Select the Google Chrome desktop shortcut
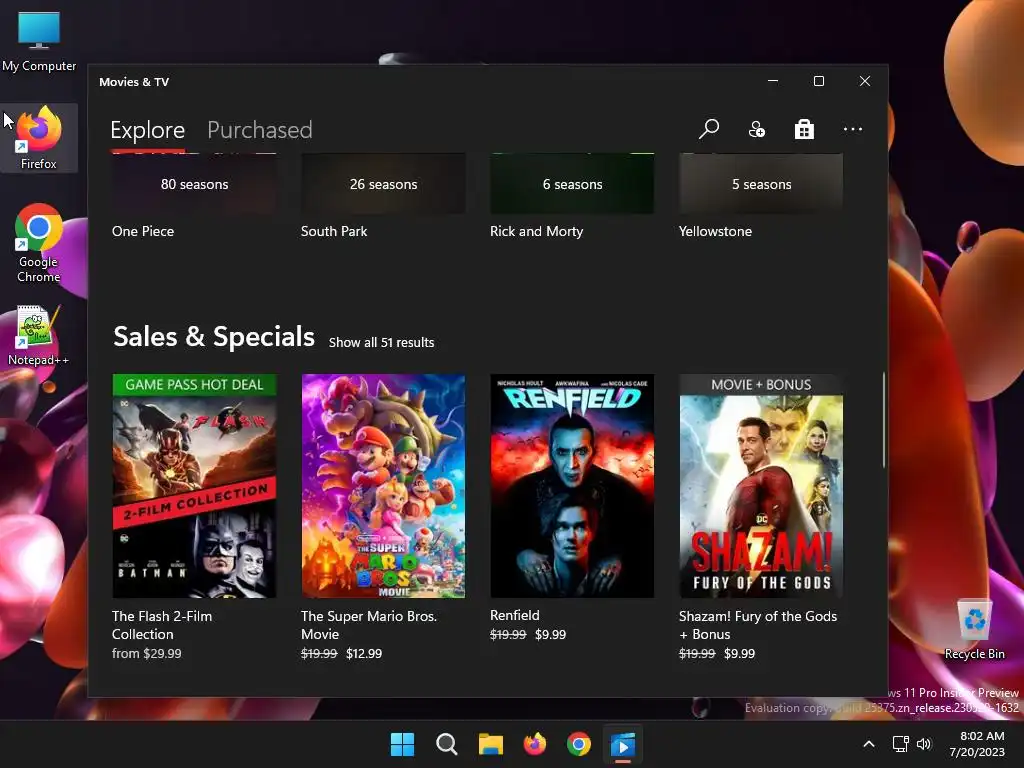Image resolution: width=1024 pixels, height=768 pixels. point(39,243)
